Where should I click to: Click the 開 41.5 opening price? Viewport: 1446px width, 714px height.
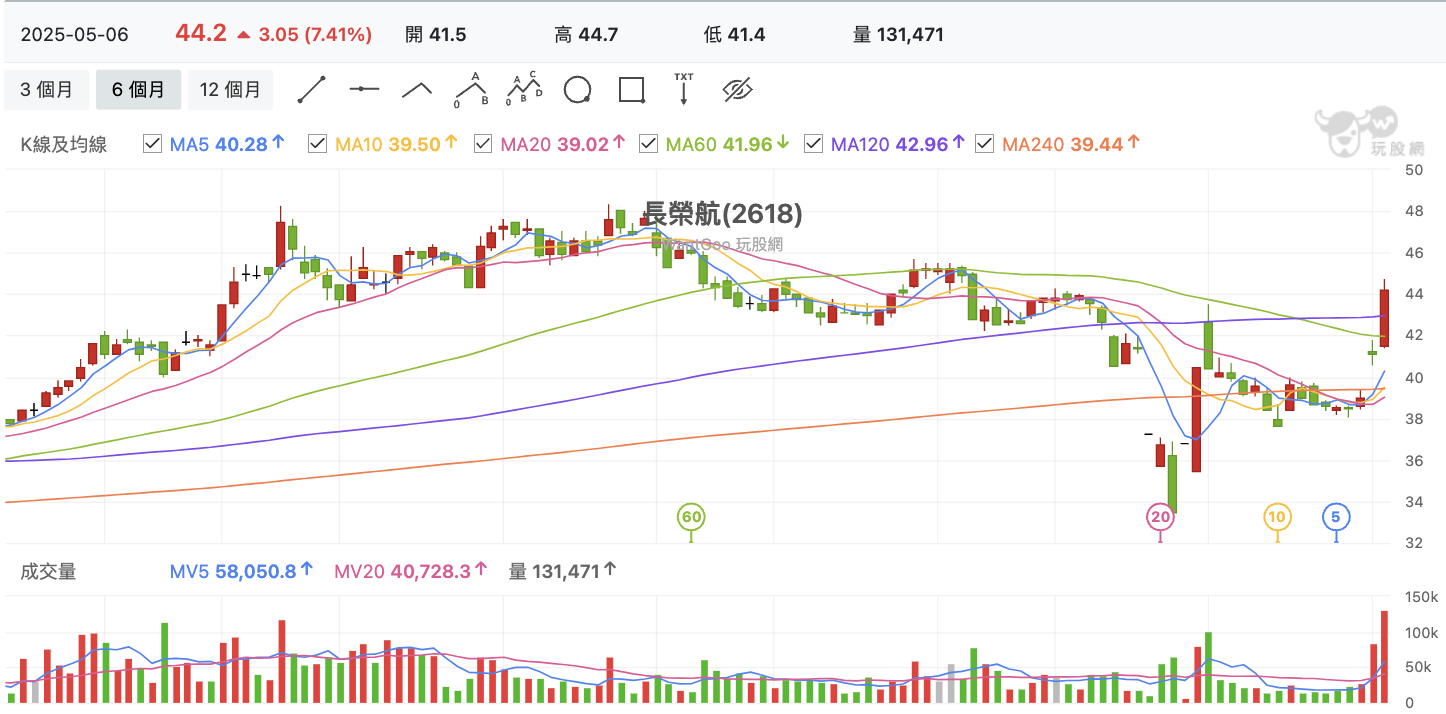coord(436,34)
